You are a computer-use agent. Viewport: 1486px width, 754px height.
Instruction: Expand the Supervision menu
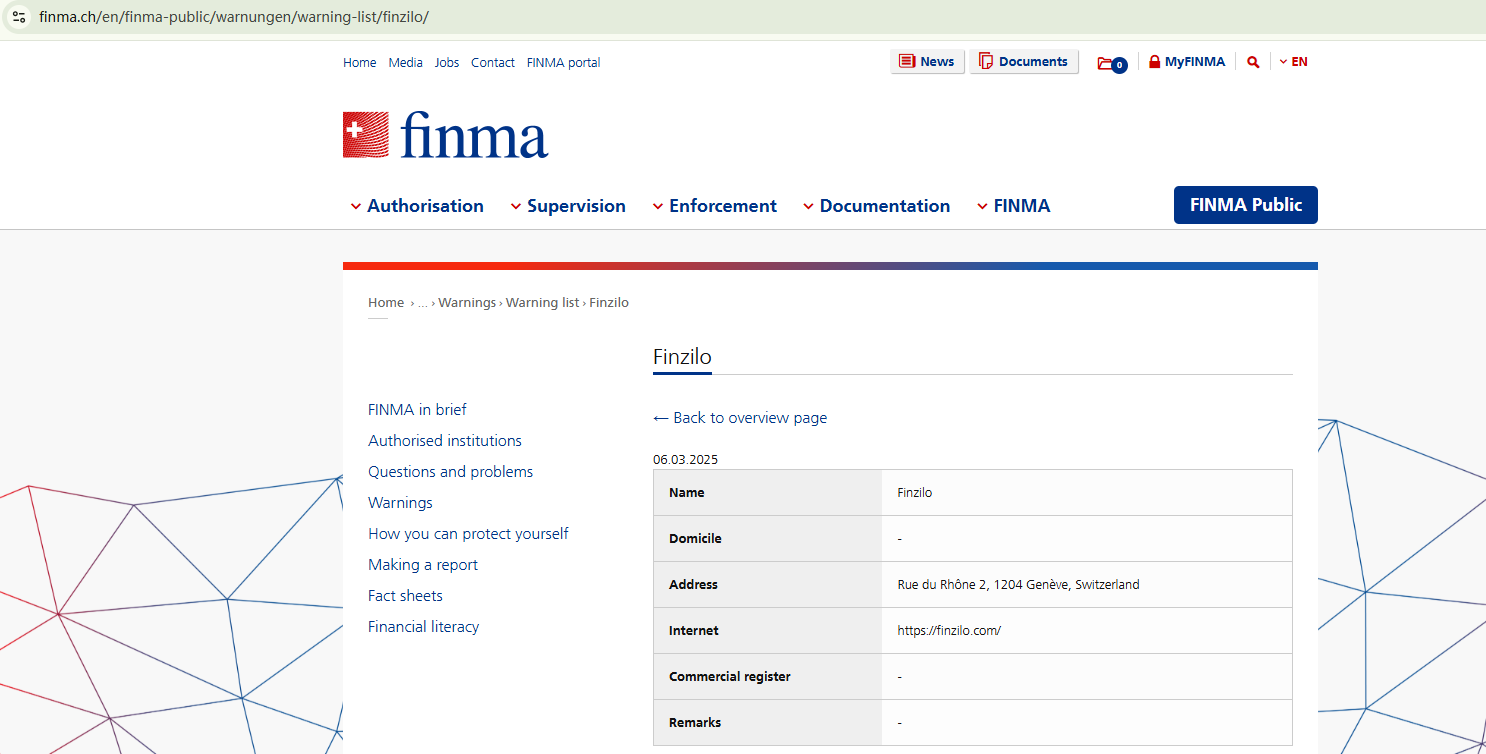click(568, 206)
